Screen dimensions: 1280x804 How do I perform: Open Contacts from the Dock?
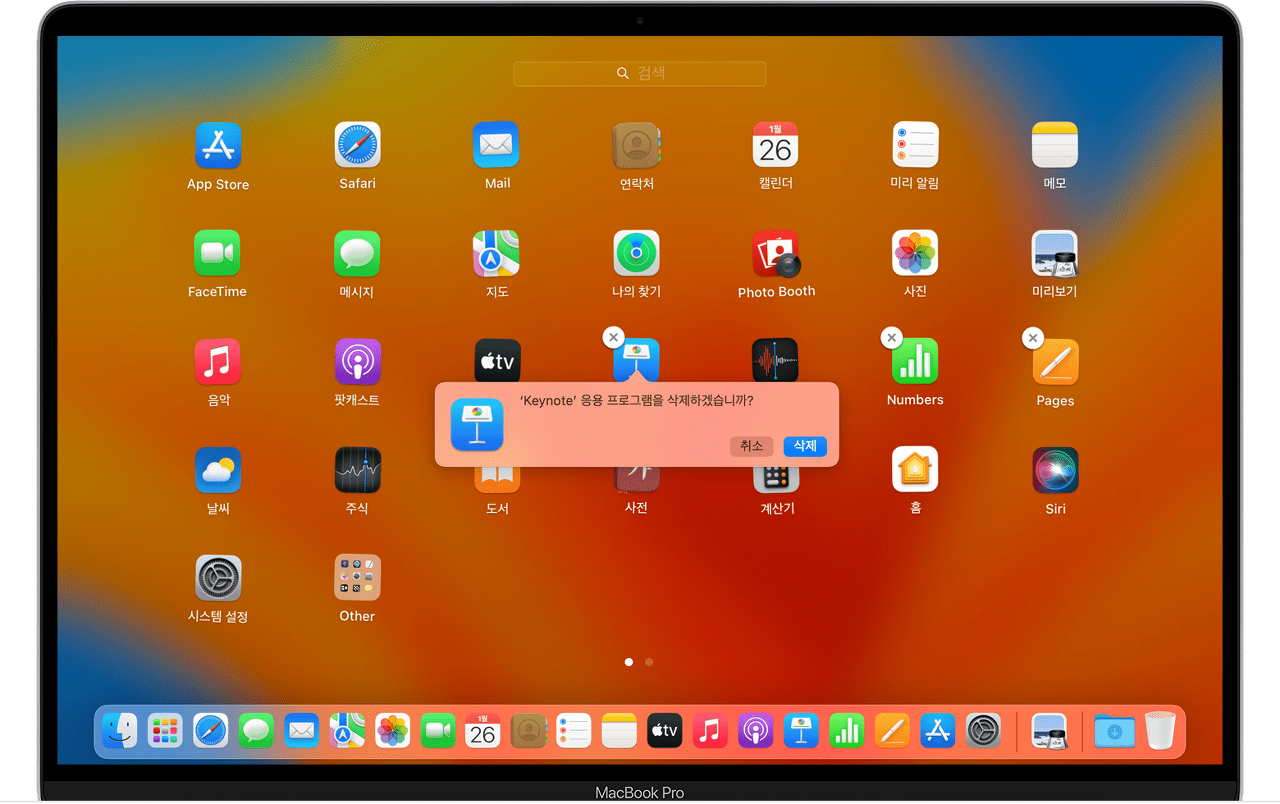(529, 730)
